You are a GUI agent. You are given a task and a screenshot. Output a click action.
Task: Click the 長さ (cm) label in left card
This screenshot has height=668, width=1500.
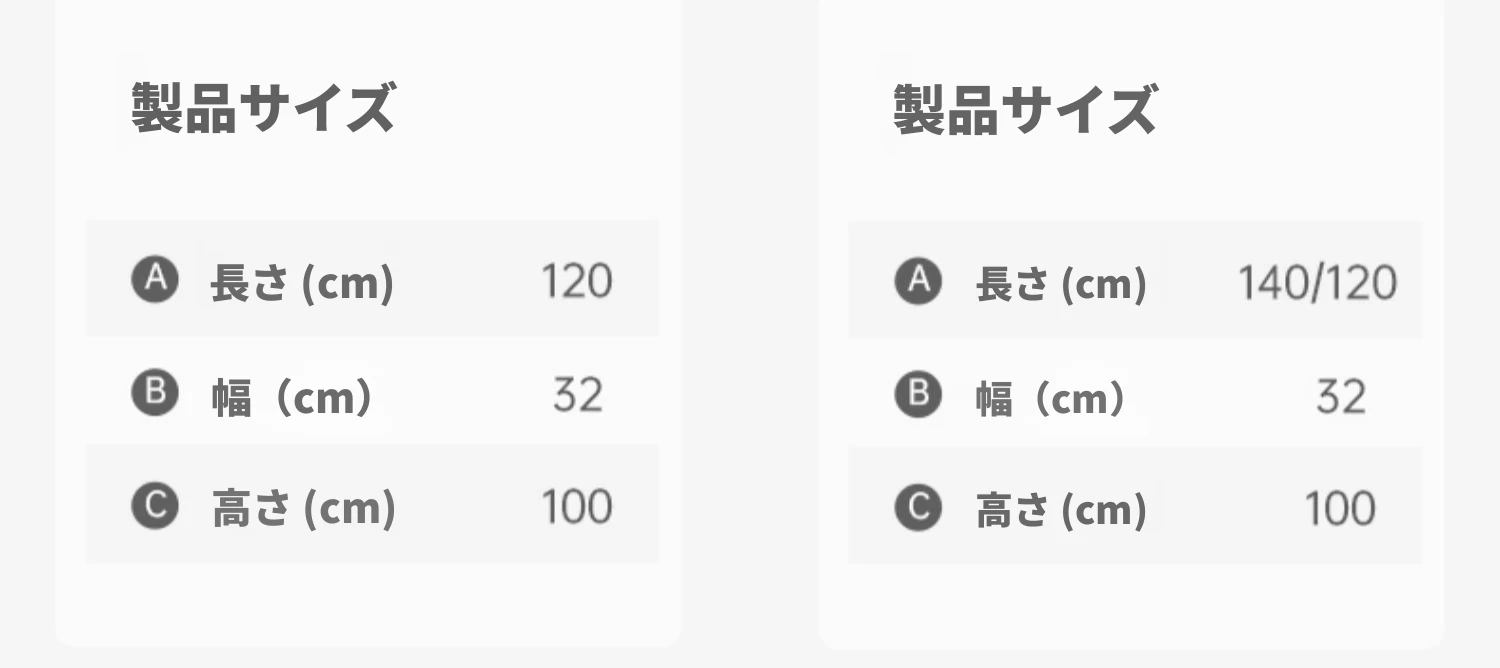(x=302, y=284)
